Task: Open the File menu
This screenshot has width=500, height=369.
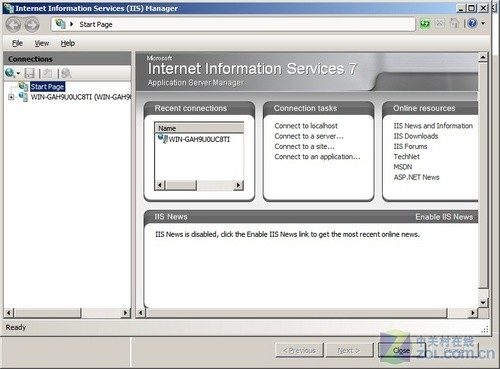Action: coord(17,43)
